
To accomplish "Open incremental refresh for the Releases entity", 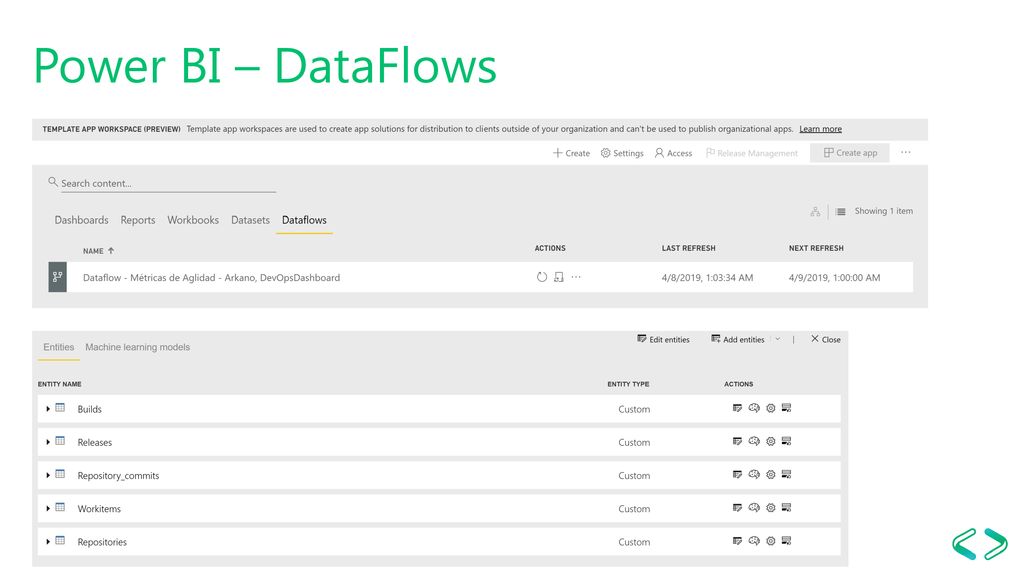I will (x=787, y=441).
